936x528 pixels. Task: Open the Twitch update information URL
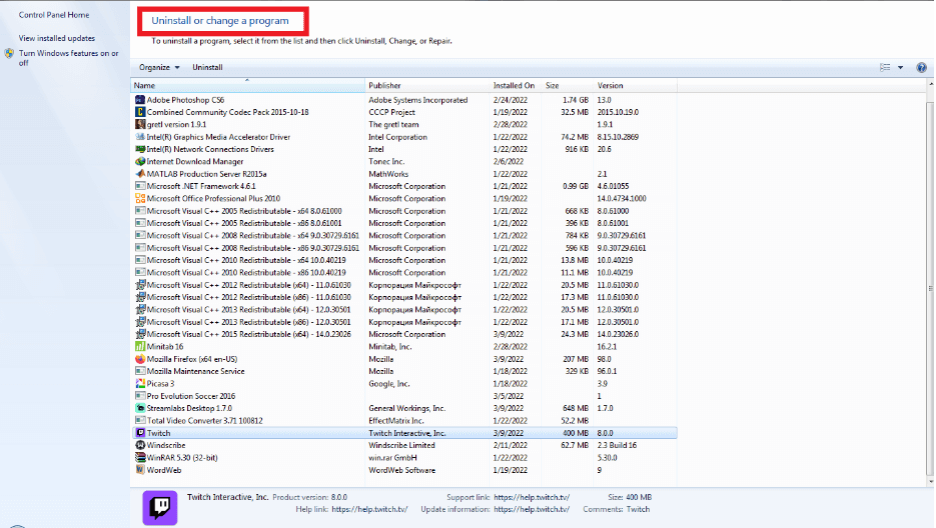pos(531,510)
